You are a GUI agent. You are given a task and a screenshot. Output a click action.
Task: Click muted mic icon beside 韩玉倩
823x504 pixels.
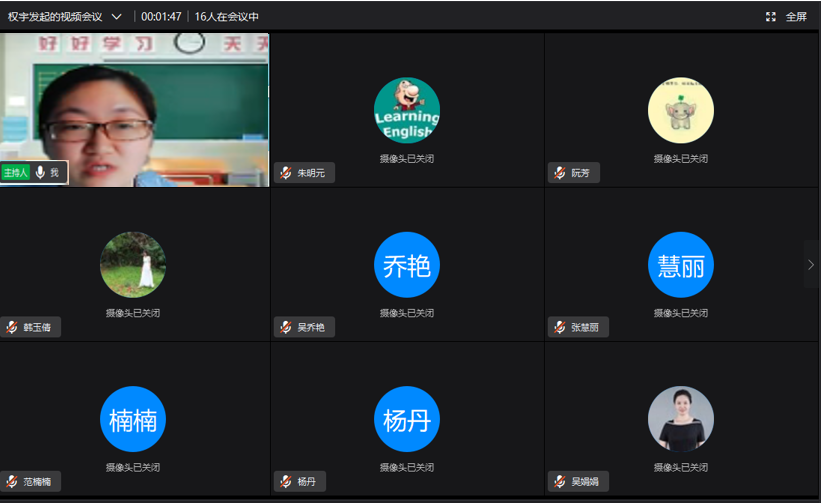[12, 327]
